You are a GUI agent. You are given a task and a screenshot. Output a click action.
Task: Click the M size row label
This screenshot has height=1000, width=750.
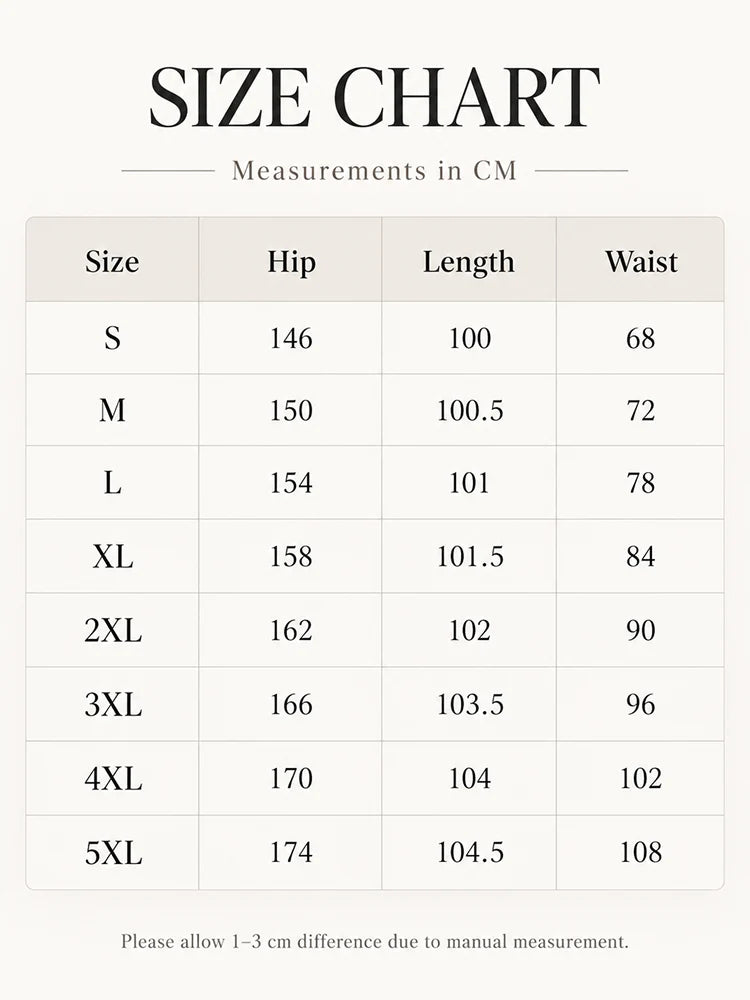tap(112, 410)
